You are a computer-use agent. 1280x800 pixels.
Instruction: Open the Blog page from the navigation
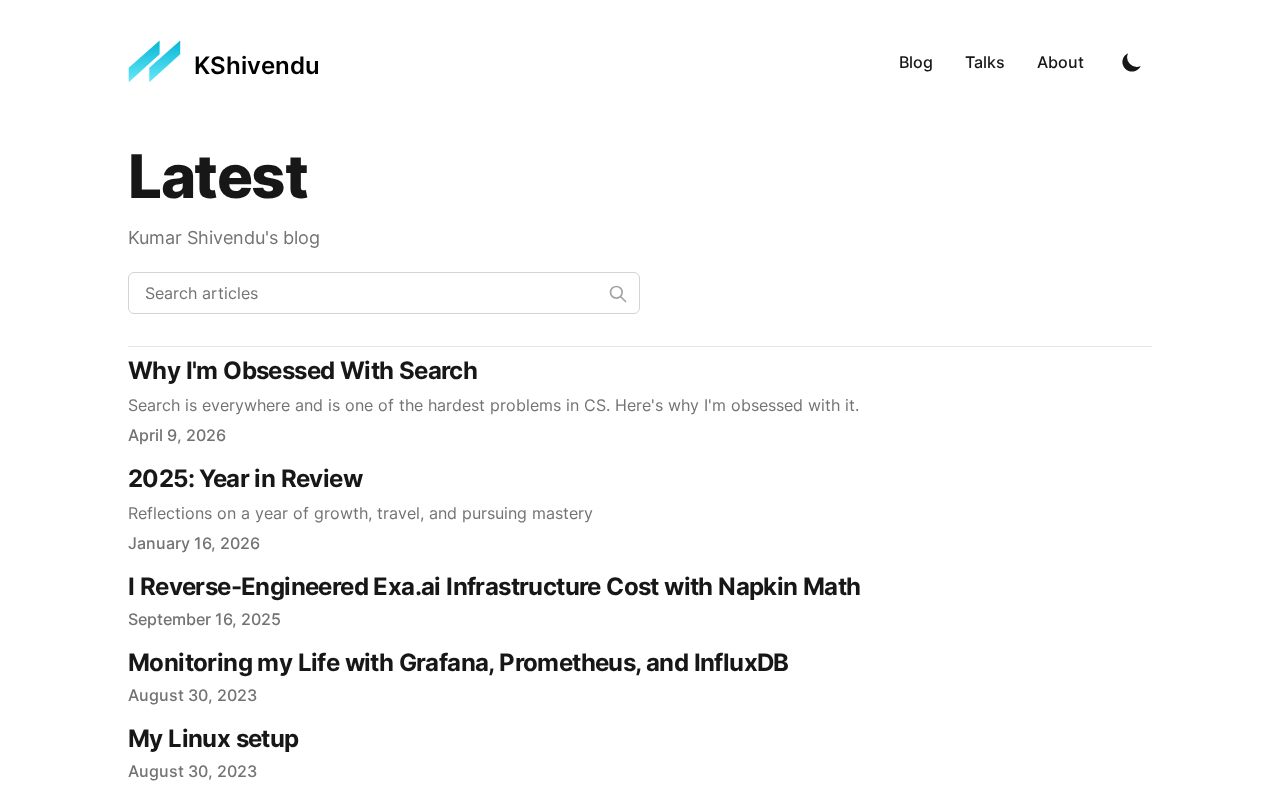tap(915, 63)
